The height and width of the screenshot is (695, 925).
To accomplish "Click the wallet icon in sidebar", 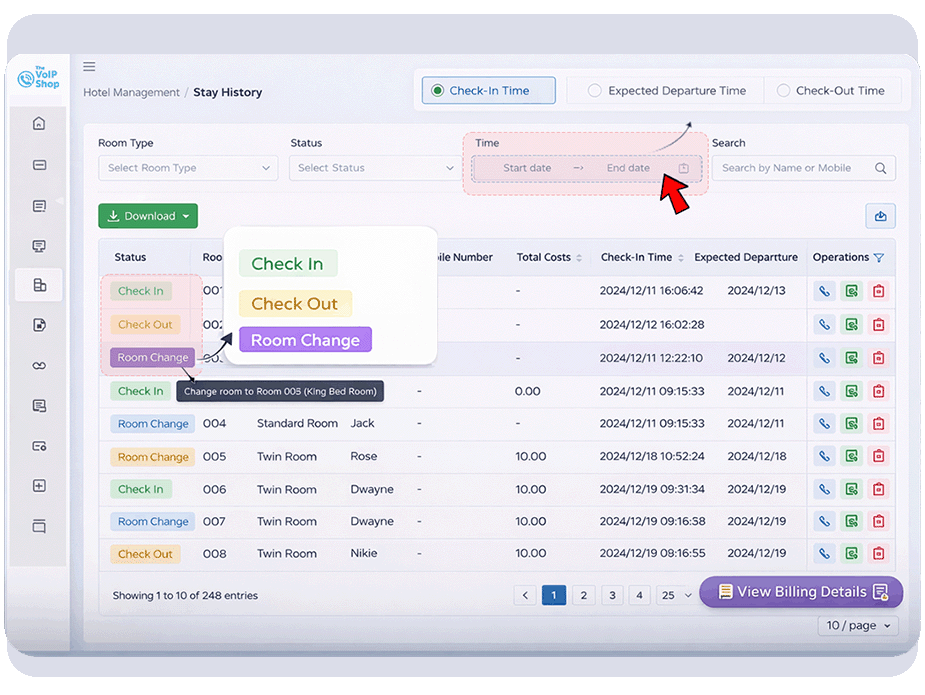I will 39,447.
